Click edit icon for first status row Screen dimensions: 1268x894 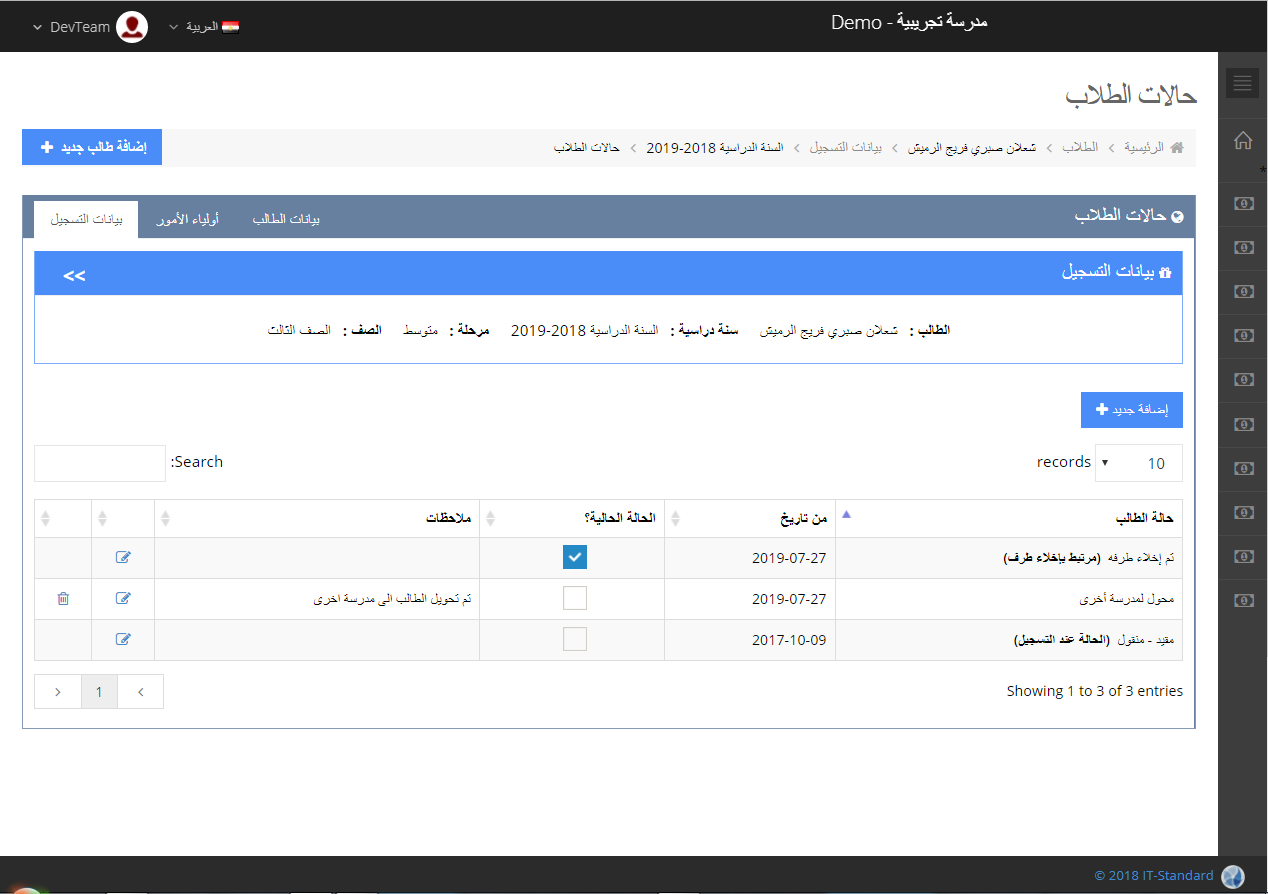(x=123, y=557)
